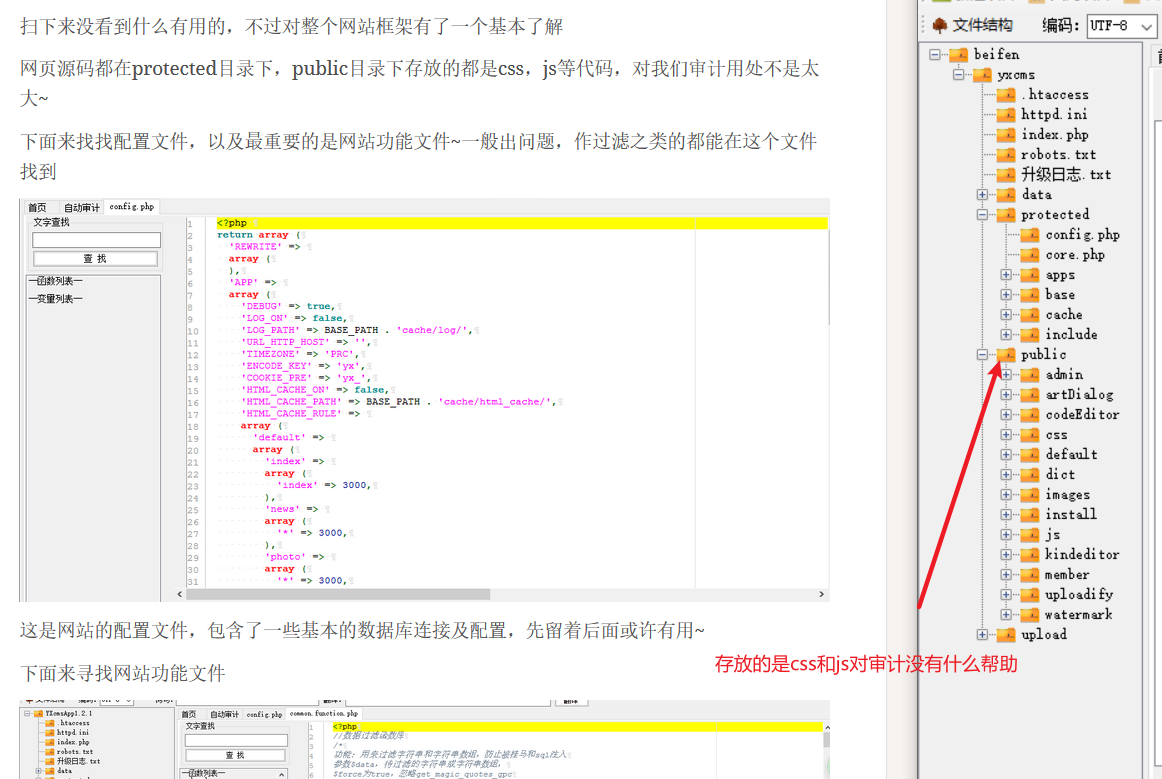
Task: Click the core.php file icon
Action: tap(1029, 255)
